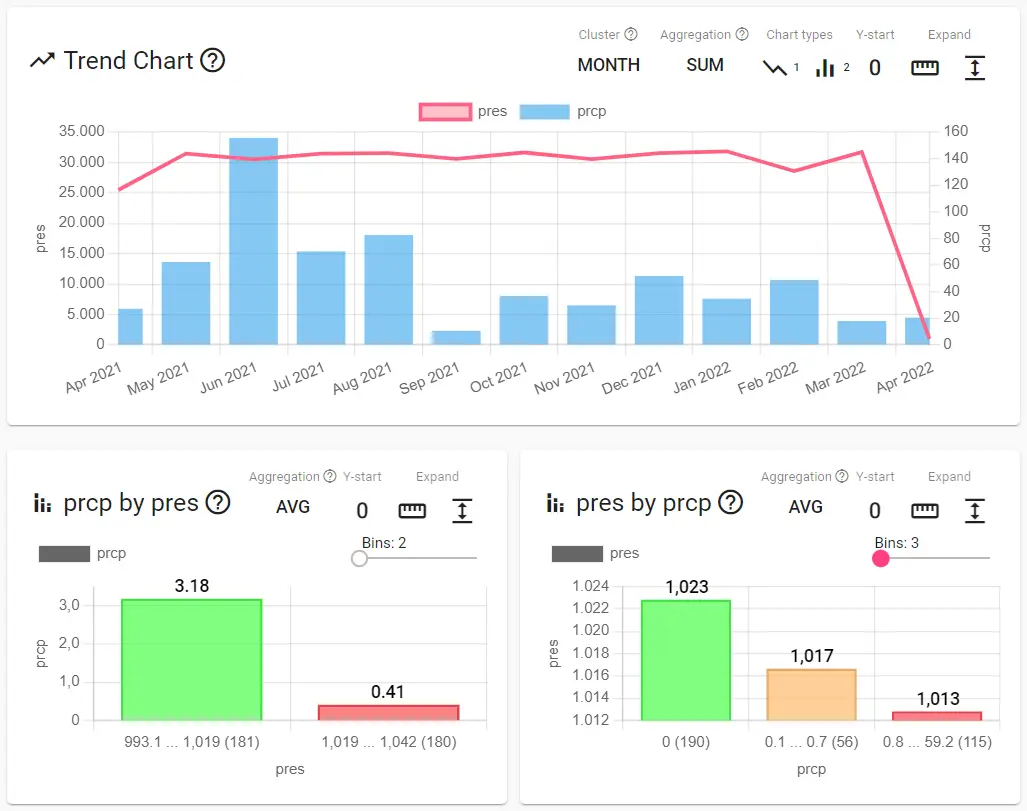Click the "Nov 2021" axis label
Image resolution: width=1027 pixels, height=811 pixels.
tap(565, 378)
